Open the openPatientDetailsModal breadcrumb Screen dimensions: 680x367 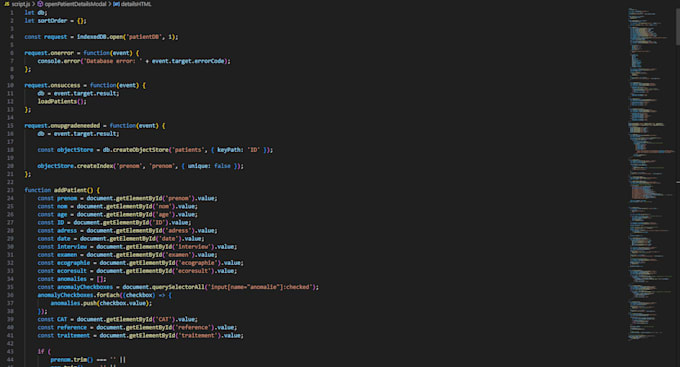pos(75,4)
